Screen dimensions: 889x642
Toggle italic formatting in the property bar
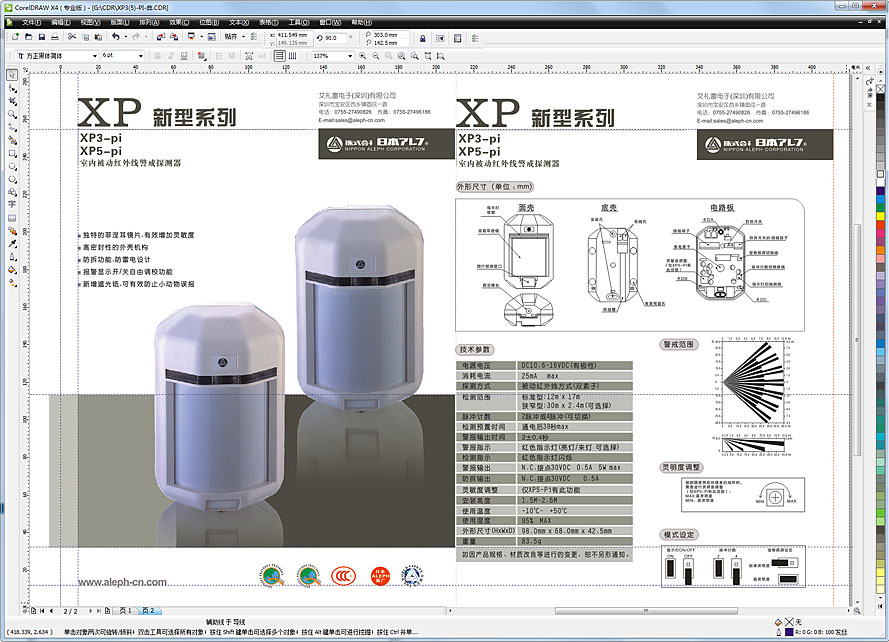tap(170, 57)
